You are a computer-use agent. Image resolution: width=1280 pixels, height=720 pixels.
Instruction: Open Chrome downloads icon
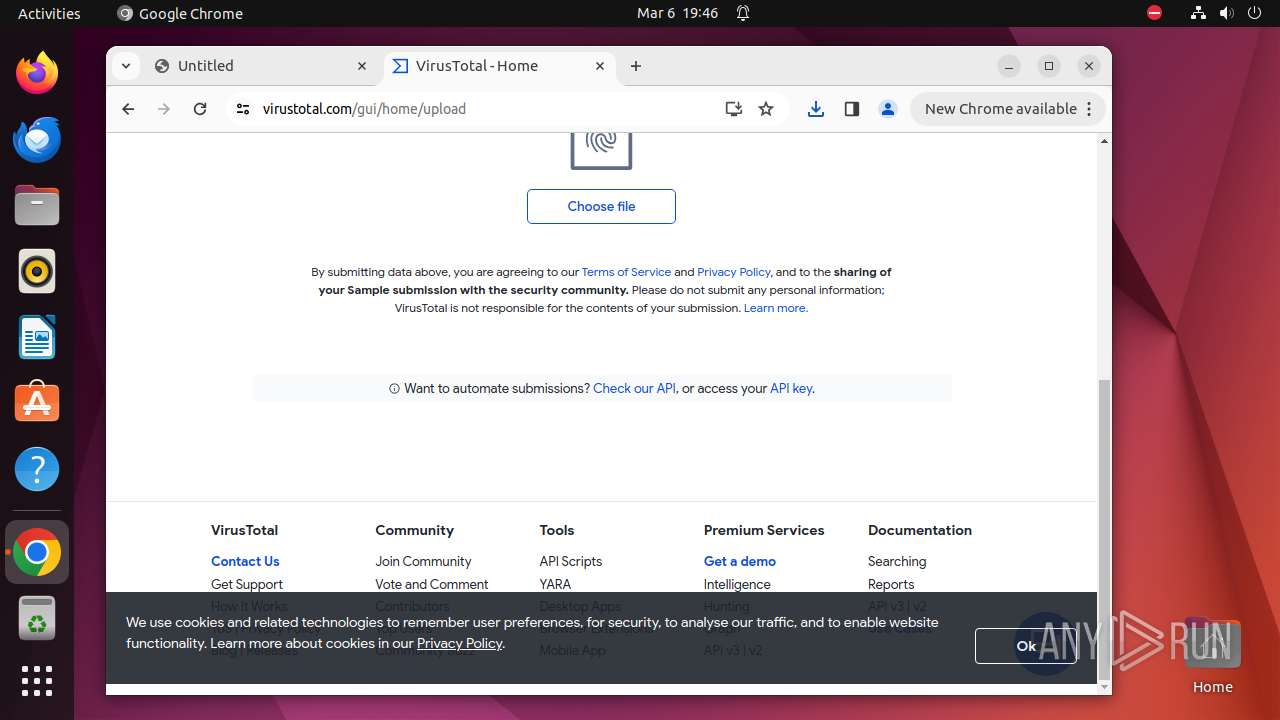click(x=816, y=109)
